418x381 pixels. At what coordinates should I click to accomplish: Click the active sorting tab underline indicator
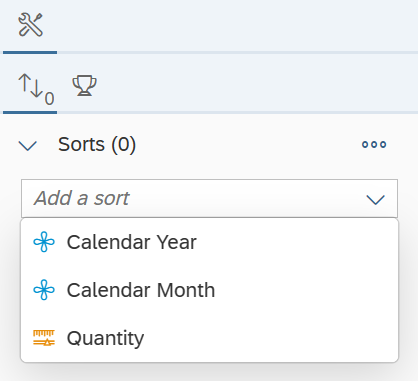pos(30,112)
